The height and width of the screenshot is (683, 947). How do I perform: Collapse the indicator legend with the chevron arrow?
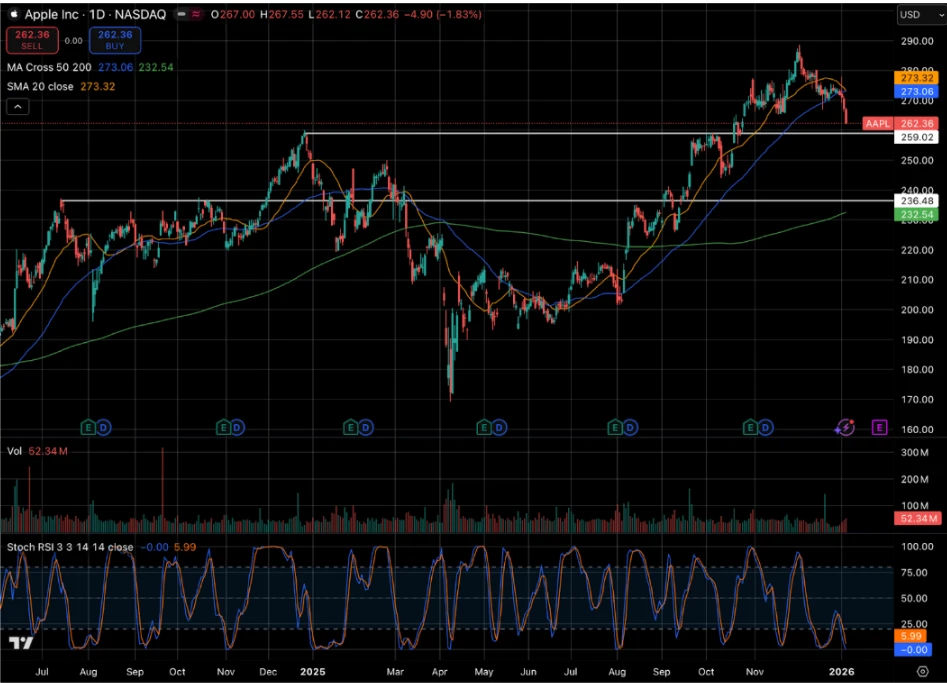[x=18, y=105]
